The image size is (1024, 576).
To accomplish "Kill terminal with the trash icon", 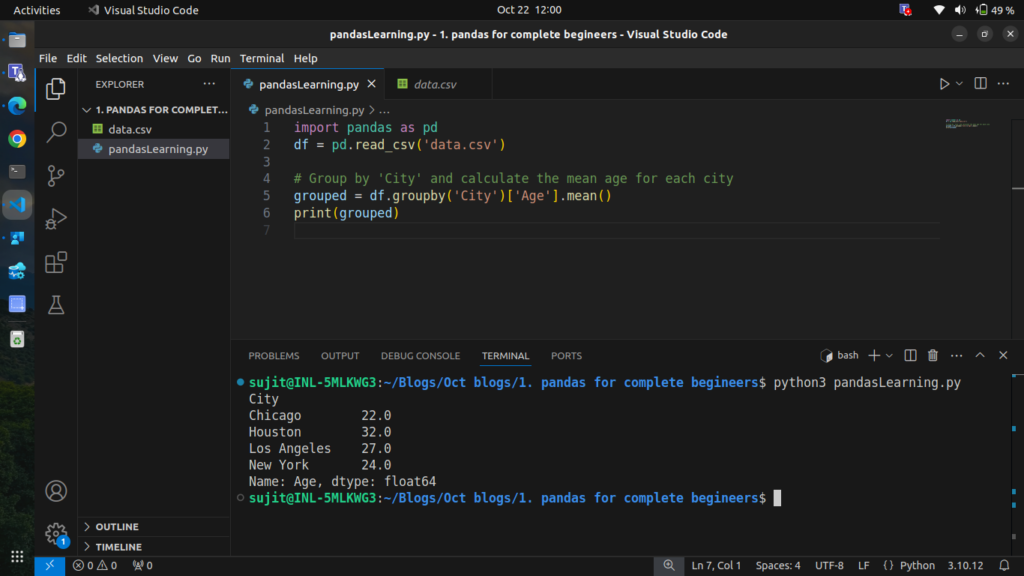I will [x=933, y=355].
